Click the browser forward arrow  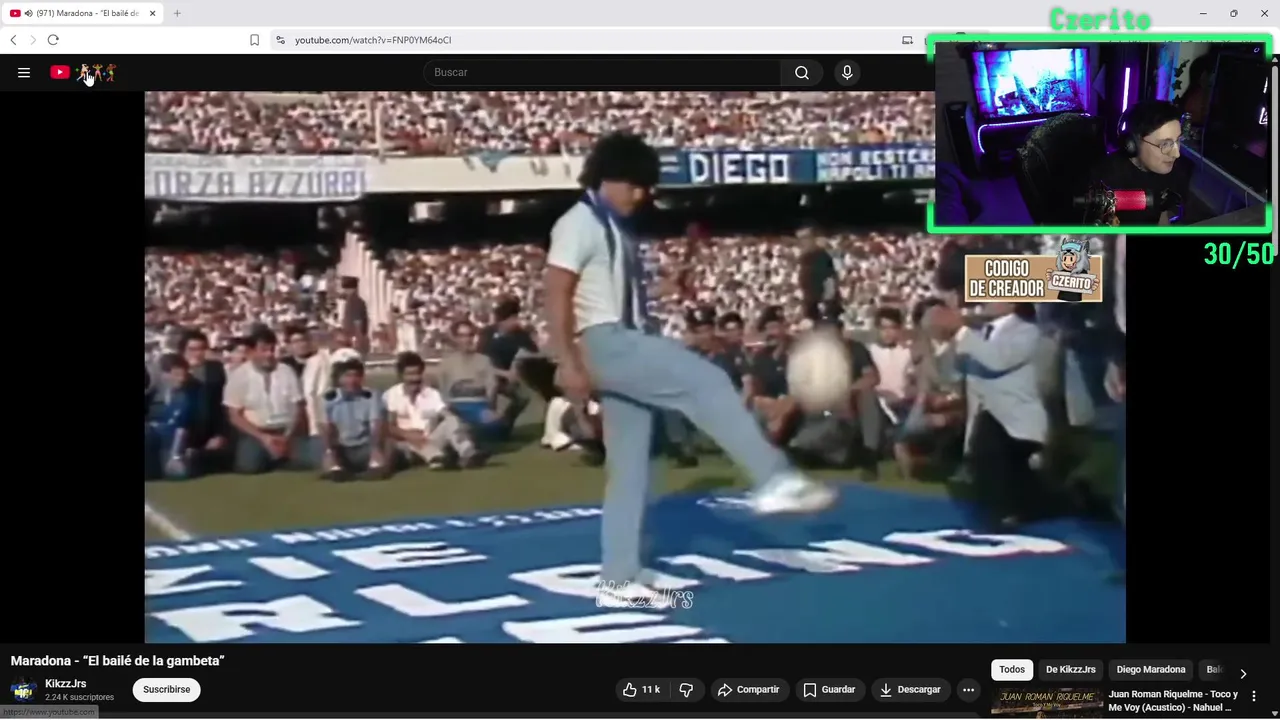[x=33, y=40]
